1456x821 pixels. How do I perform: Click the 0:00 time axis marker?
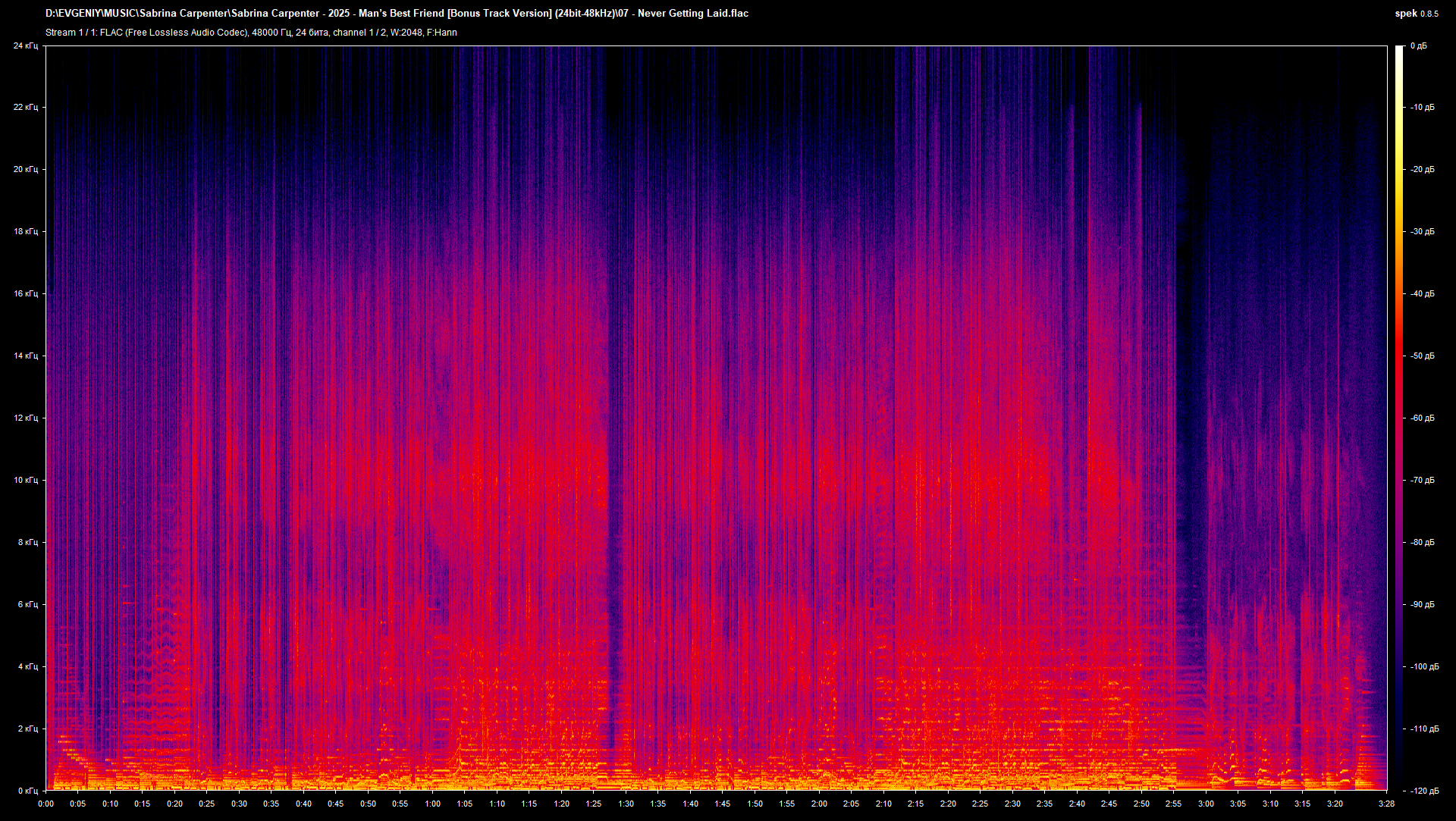coord(45,804)
